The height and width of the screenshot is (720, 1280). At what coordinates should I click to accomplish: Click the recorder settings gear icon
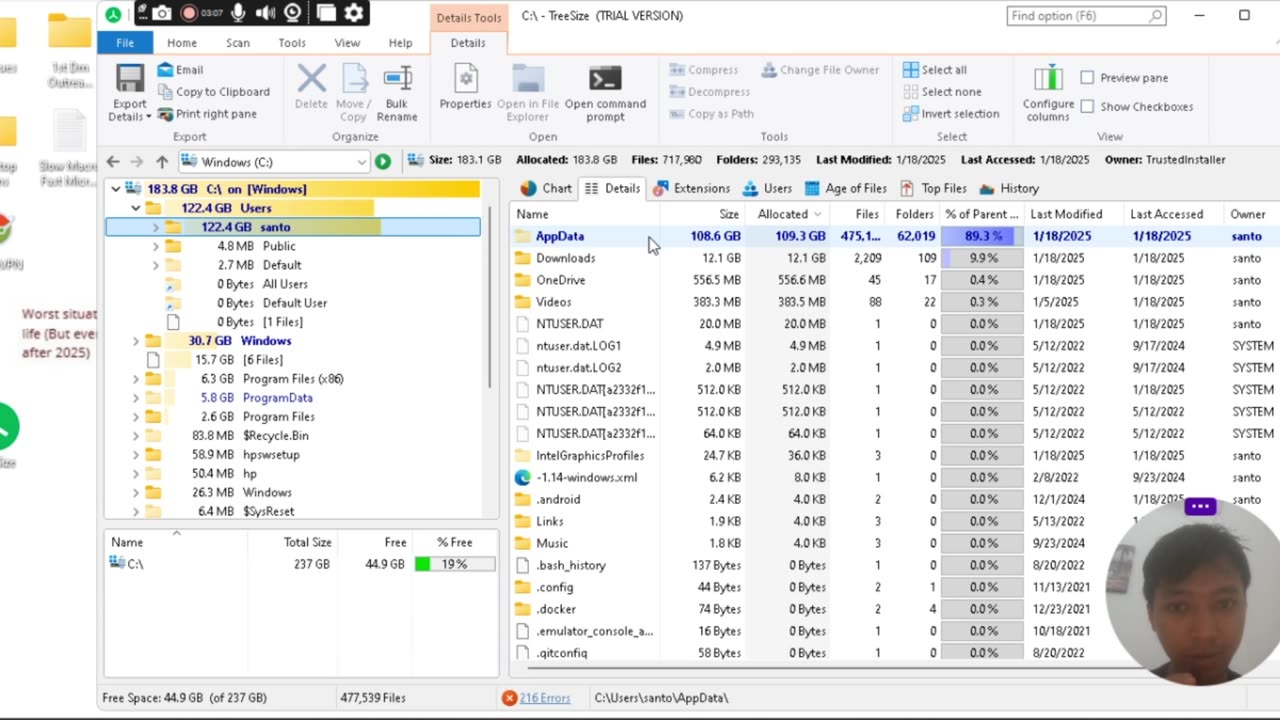point(354,13)
